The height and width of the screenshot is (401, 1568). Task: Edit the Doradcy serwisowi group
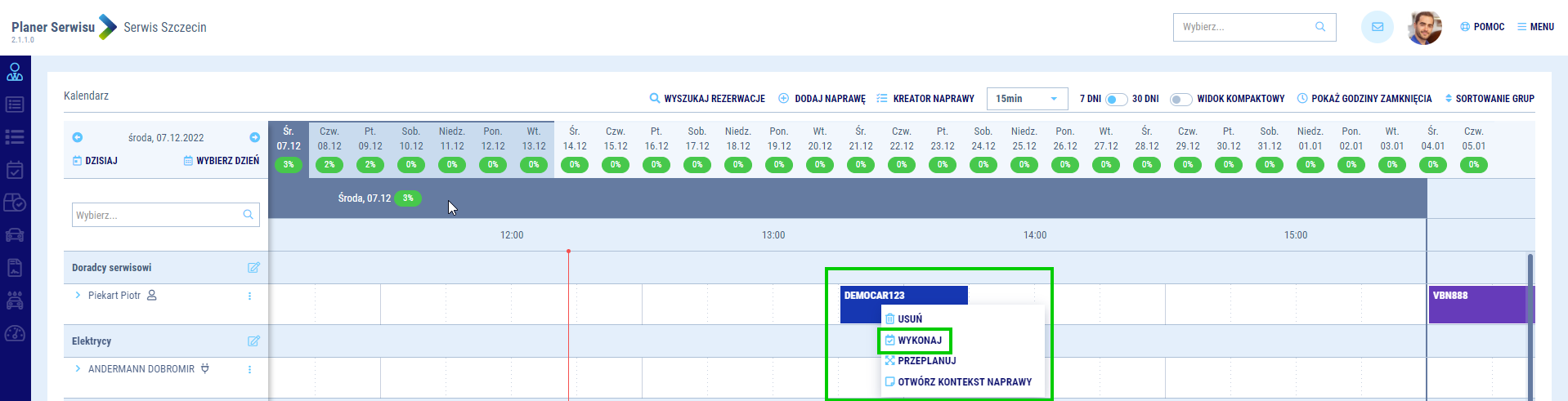[253, 268]
